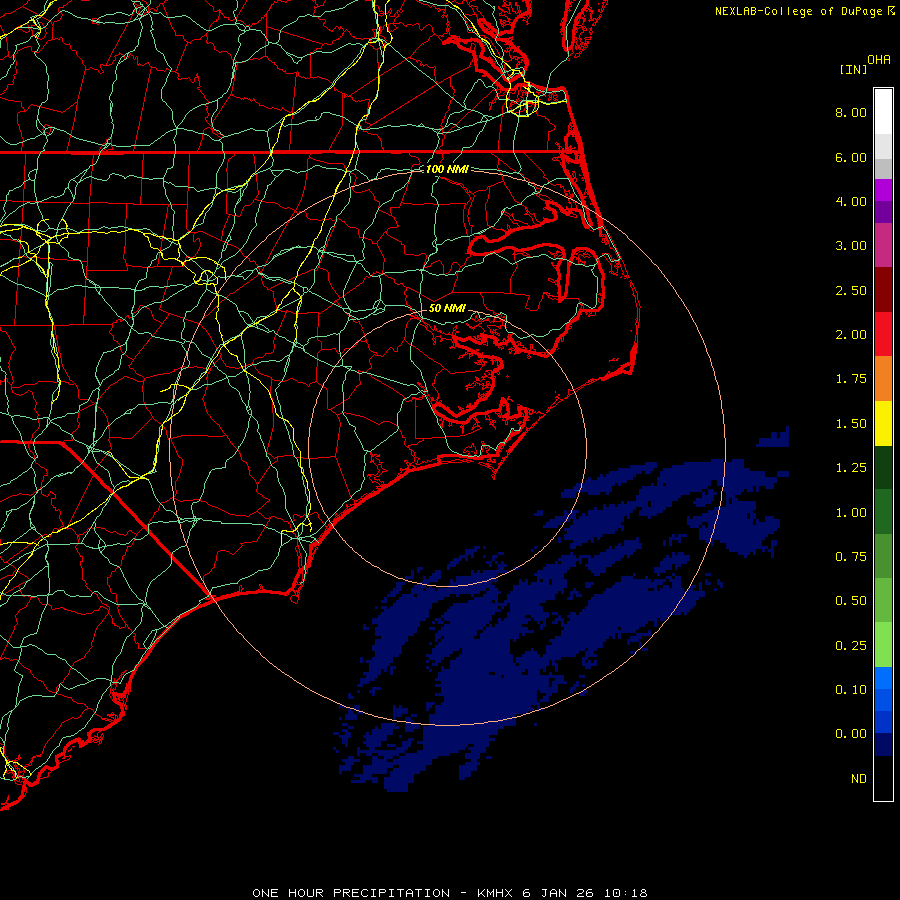
Task: Click the 2.50 legend value
Action: [x=851, y=290]
